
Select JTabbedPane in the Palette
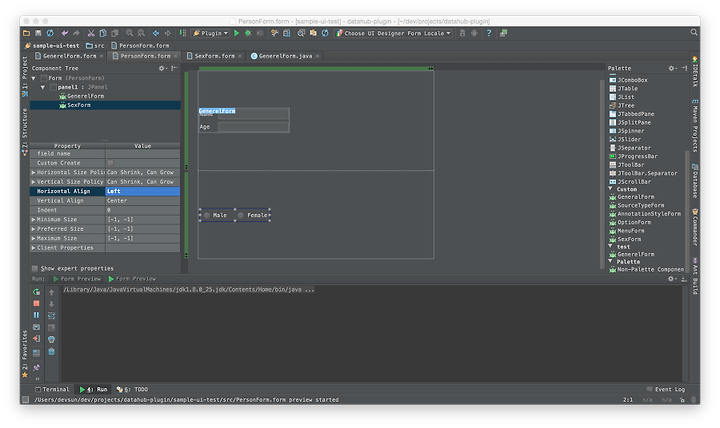coord(632,114)
